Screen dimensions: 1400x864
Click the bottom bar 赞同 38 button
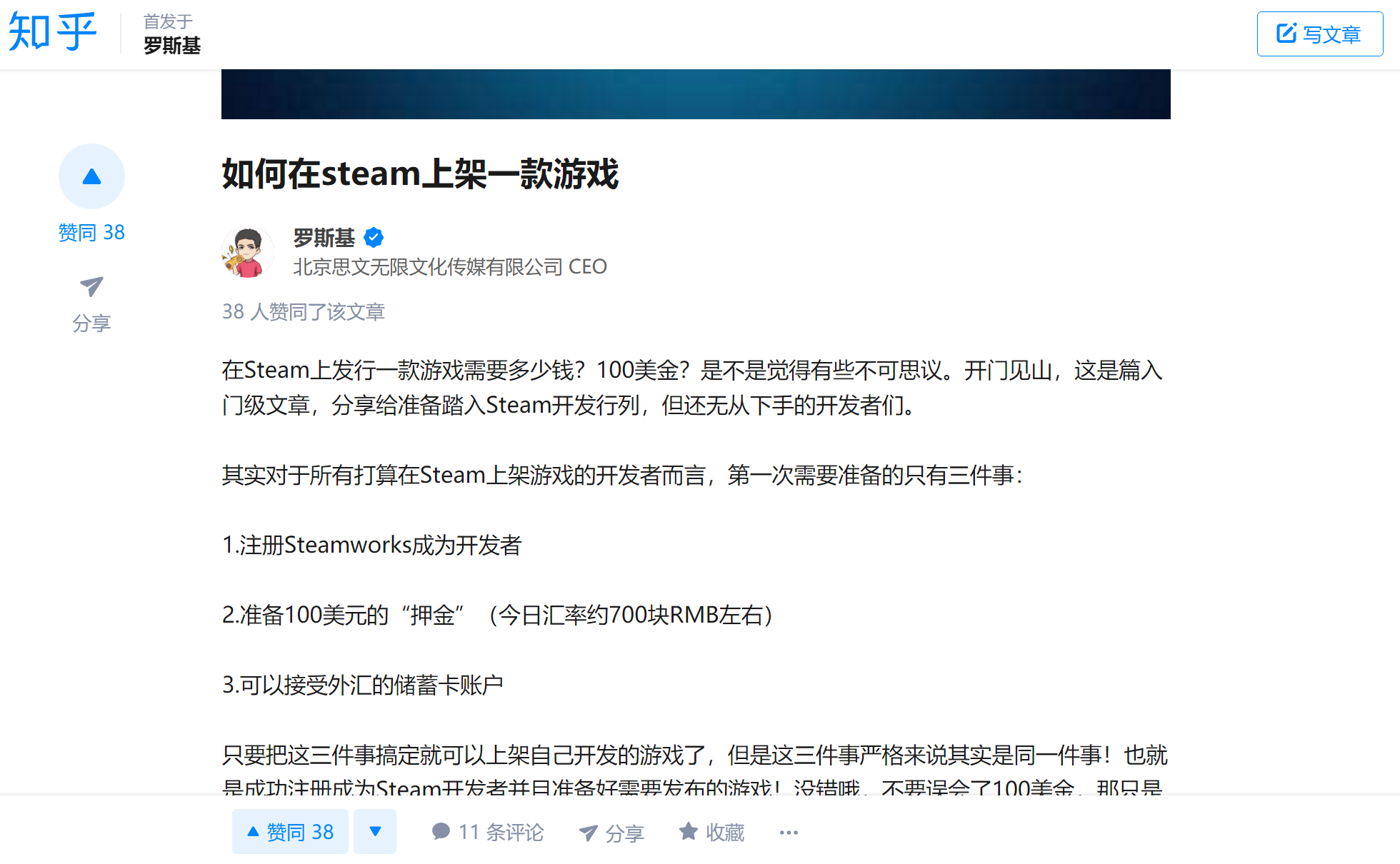(x=290, y=832)
